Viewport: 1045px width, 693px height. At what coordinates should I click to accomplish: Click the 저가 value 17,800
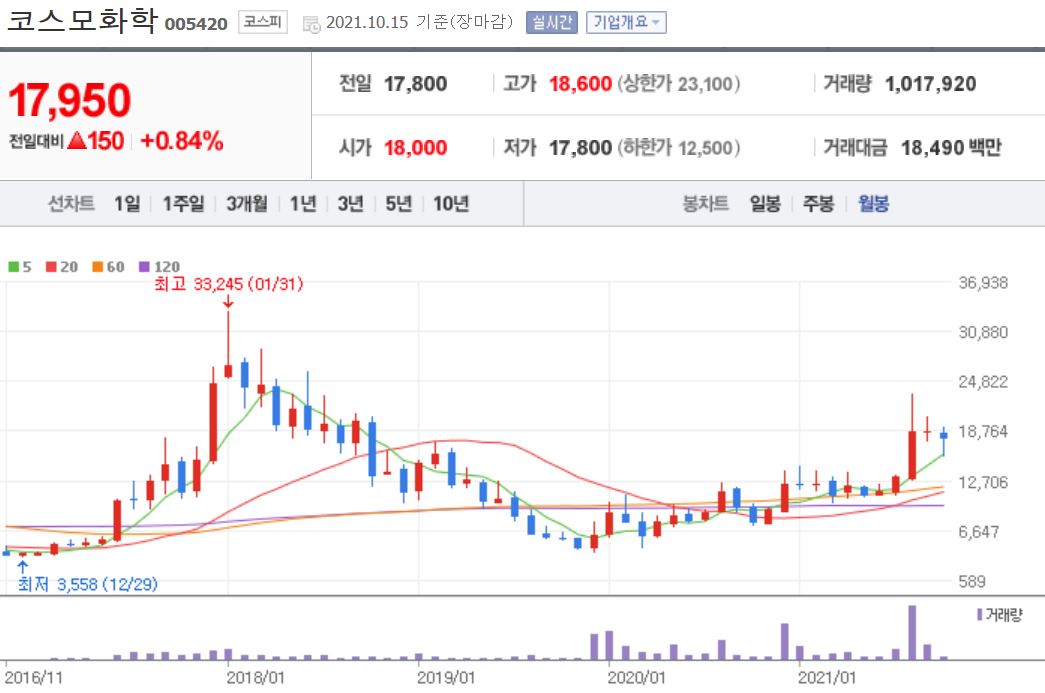pos(580,148)
